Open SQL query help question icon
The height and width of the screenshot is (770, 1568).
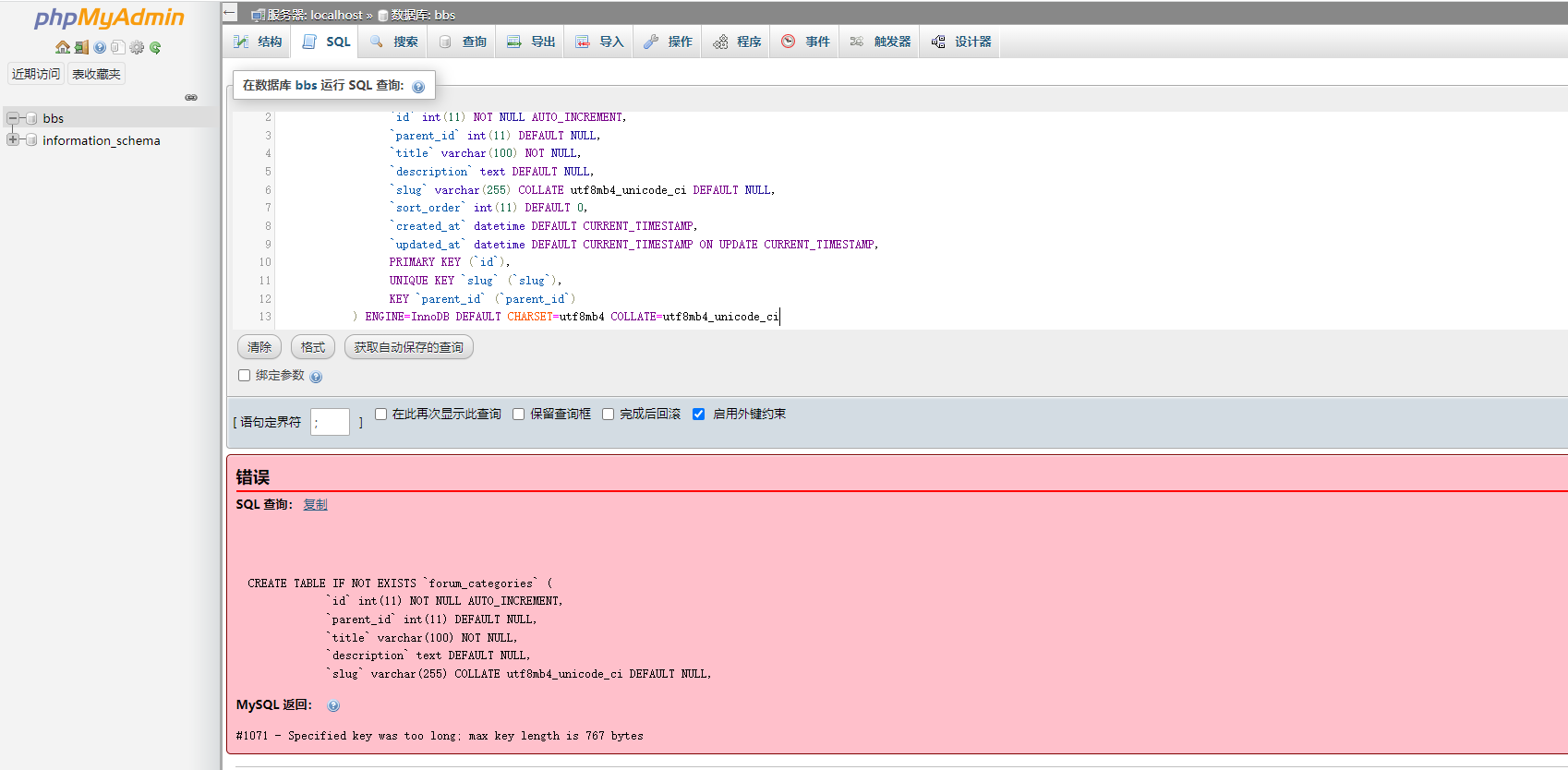[x=418, y=87]
